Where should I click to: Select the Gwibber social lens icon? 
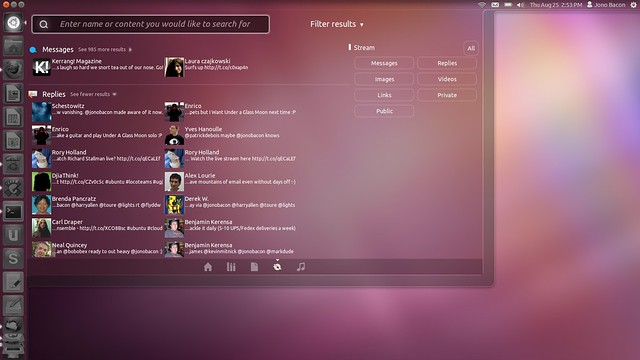tap(277, 267)
